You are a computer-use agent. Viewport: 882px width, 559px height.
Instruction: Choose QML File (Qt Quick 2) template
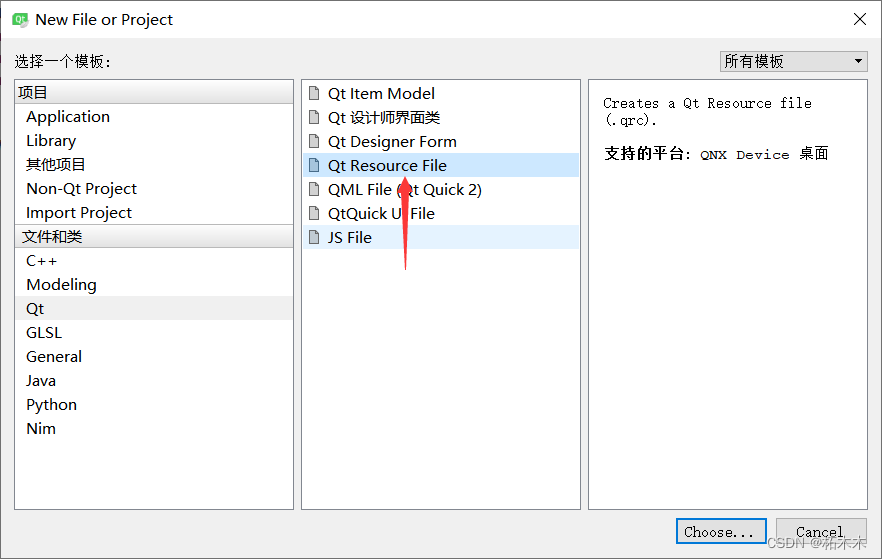441,190
